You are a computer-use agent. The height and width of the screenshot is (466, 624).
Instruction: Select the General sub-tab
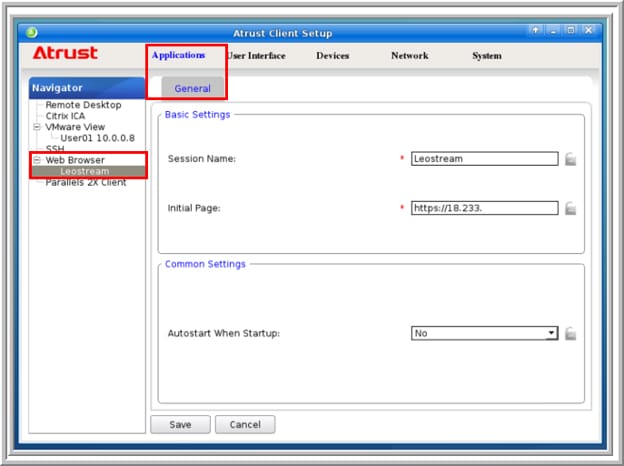coord(193,88)
